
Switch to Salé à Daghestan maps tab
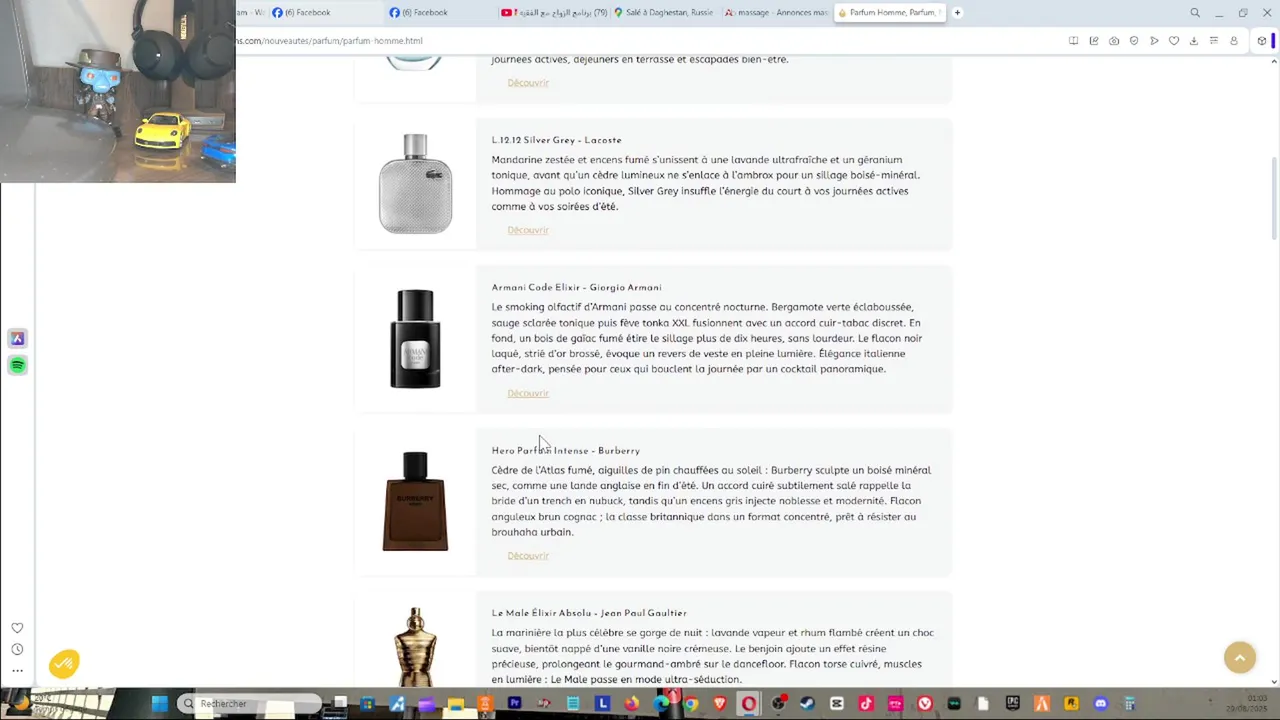click(665, 13)
